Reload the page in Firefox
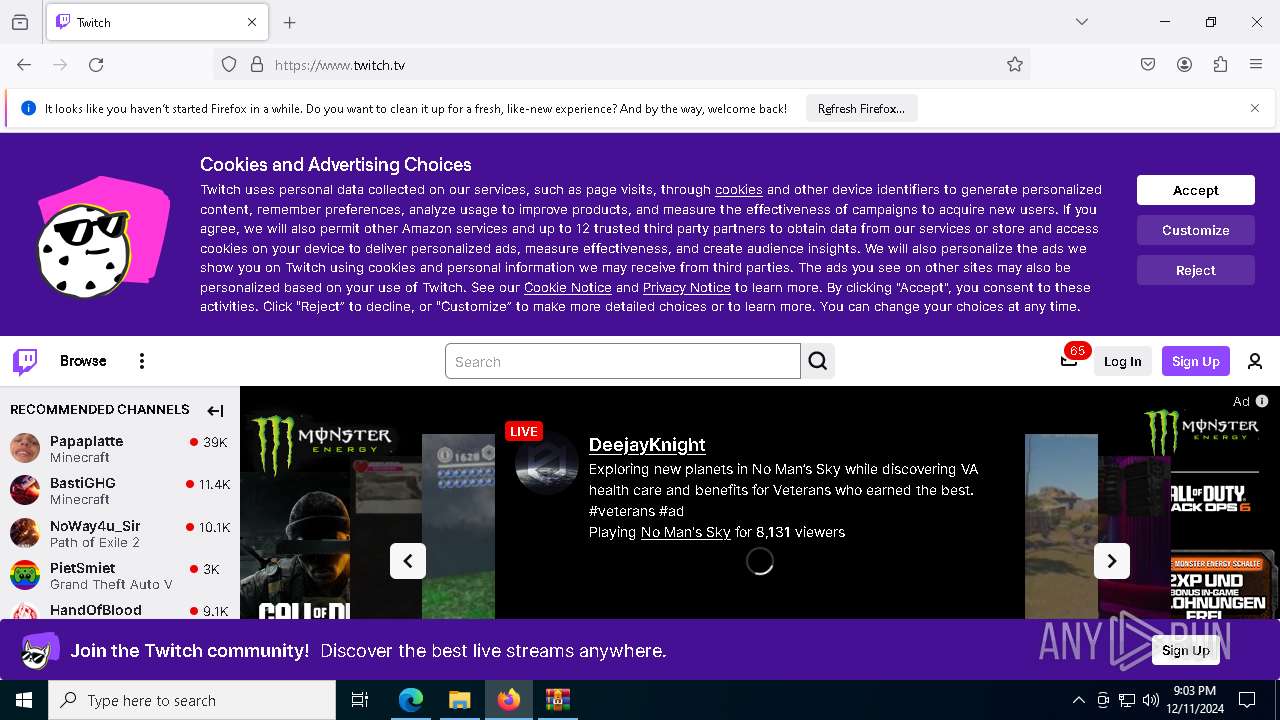The height and width of the screenshot is (720, 1280). click(x=96, y=65)
